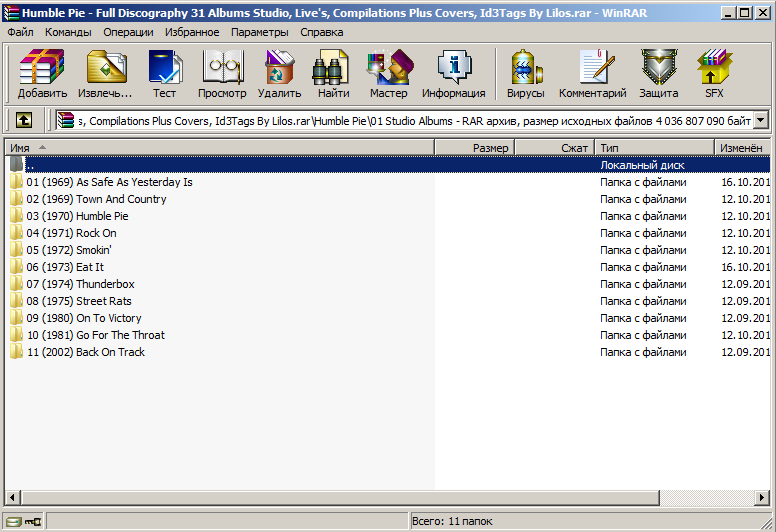Screen dimensions: 776x532
Task: Click the disk icon in status bar
Action: click(14, 521)
